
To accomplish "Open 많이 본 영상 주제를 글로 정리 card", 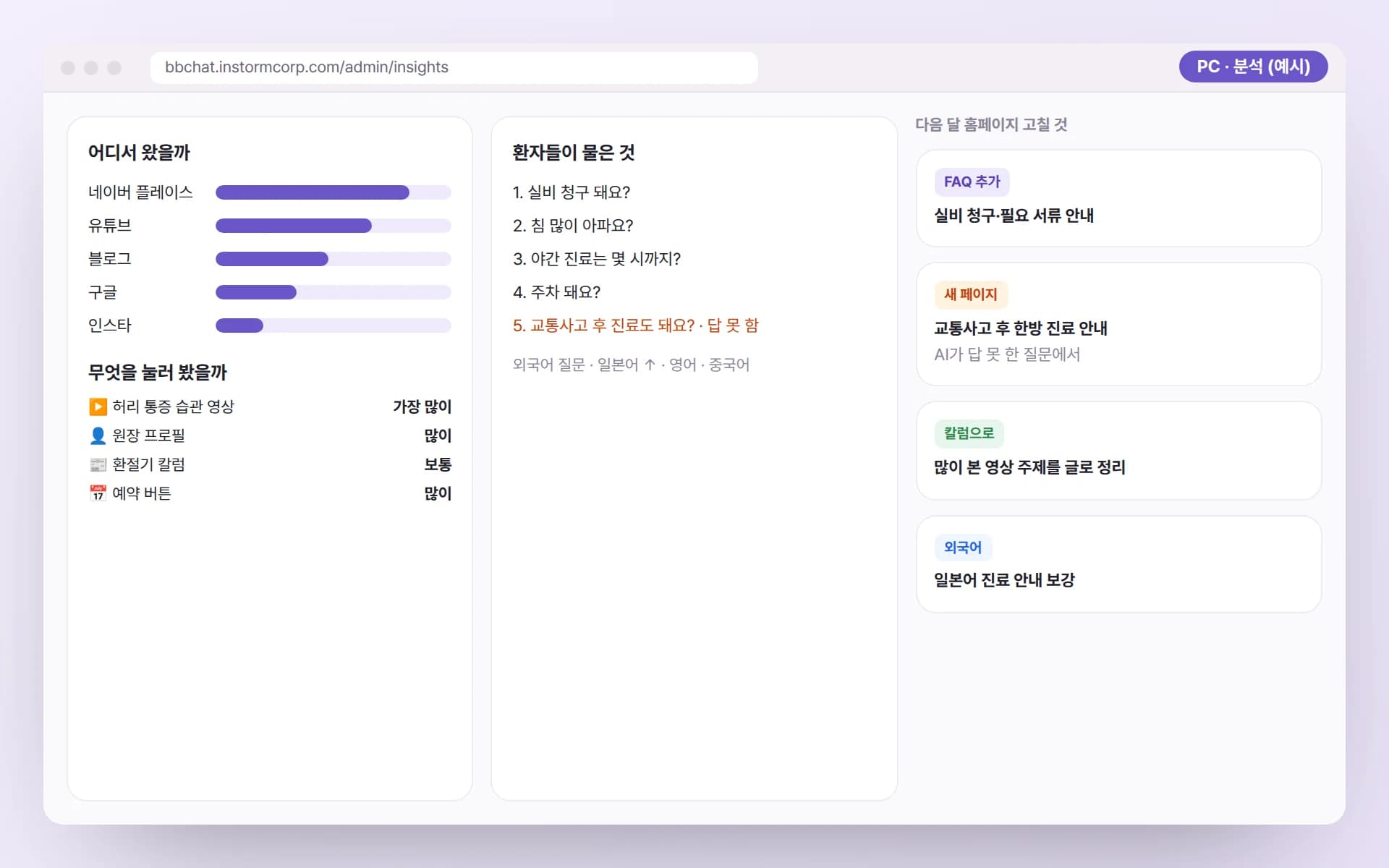I will [x=1118, y=451].
